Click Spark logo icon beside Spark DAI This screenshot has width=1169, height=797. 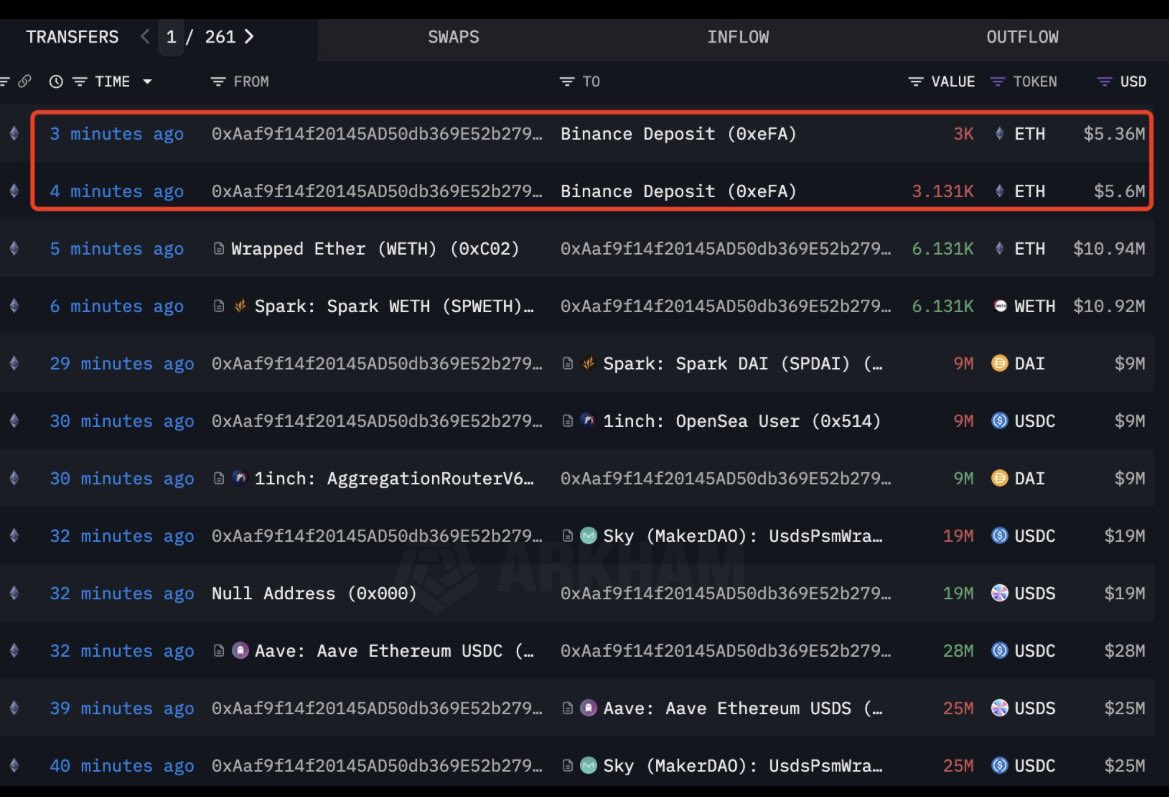pyautogui.click(x=588, y=364)
